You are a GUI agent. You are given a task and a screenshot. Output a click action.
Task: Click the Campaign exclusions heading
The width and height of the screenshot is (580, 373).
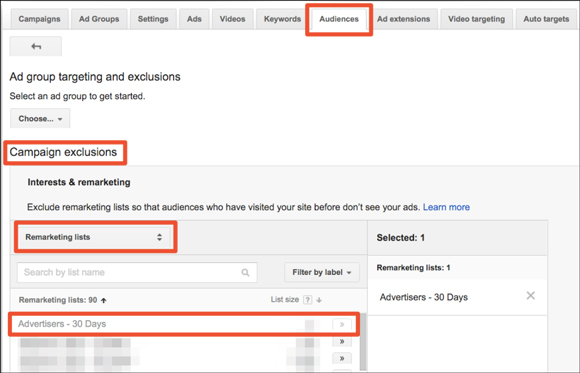click(63, 152)
